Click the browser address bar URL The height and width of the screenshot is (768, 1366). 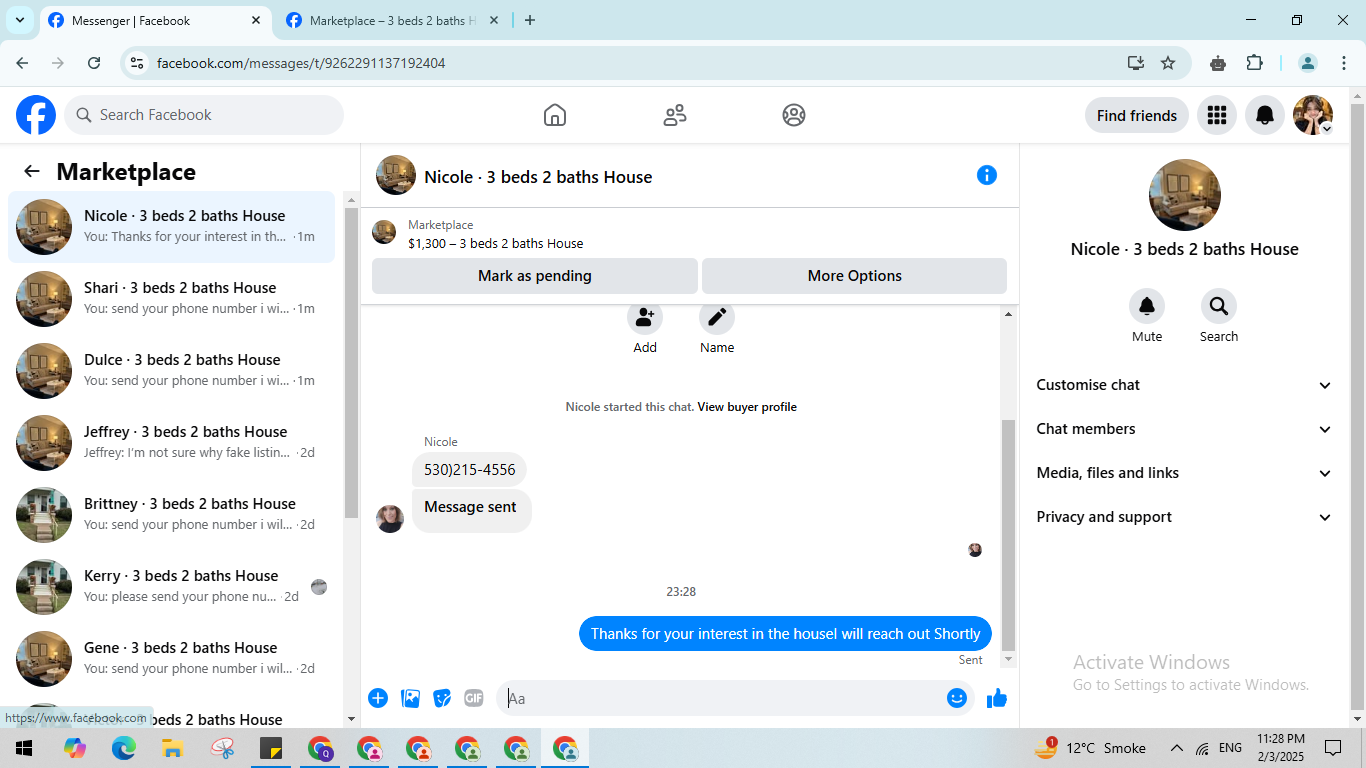[x=301, y=63]
